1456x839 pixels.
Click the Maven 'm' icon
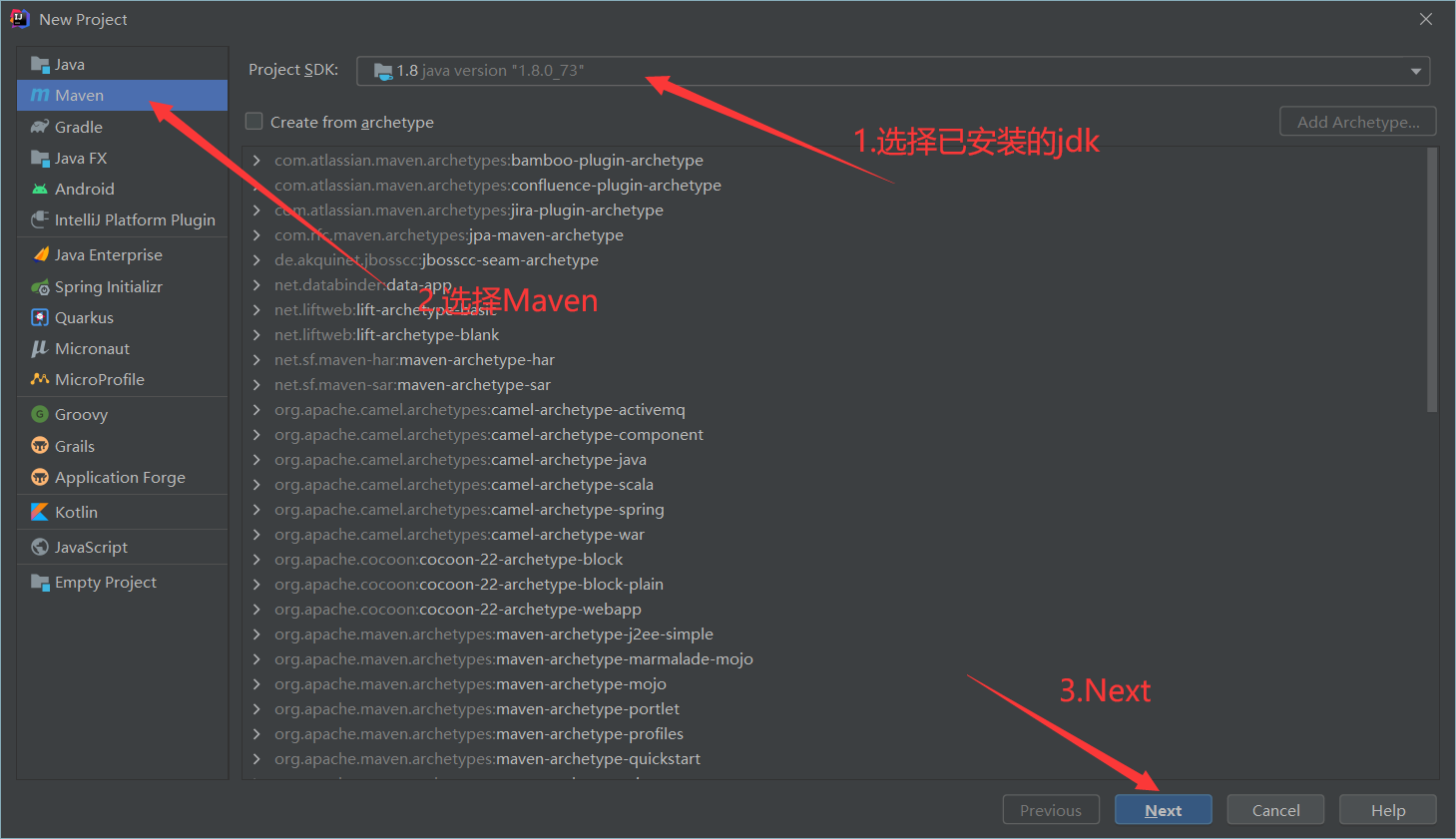40,96
